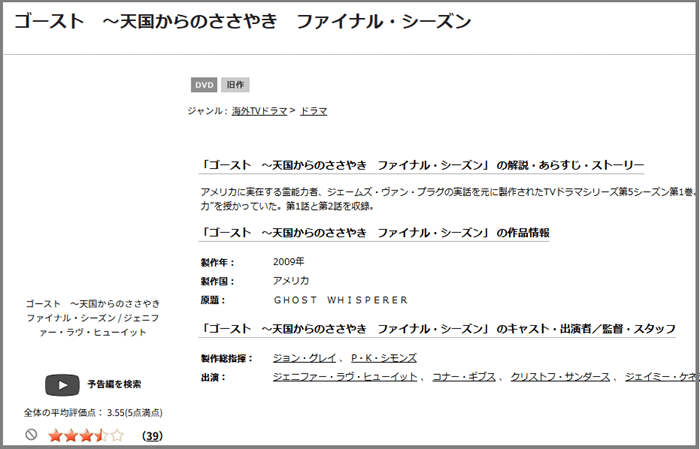Viewport: 700px width, 449px height.
Task: Open cast link ジェニファー・ラヴ・ヒューイット
Action: [345, 377]
